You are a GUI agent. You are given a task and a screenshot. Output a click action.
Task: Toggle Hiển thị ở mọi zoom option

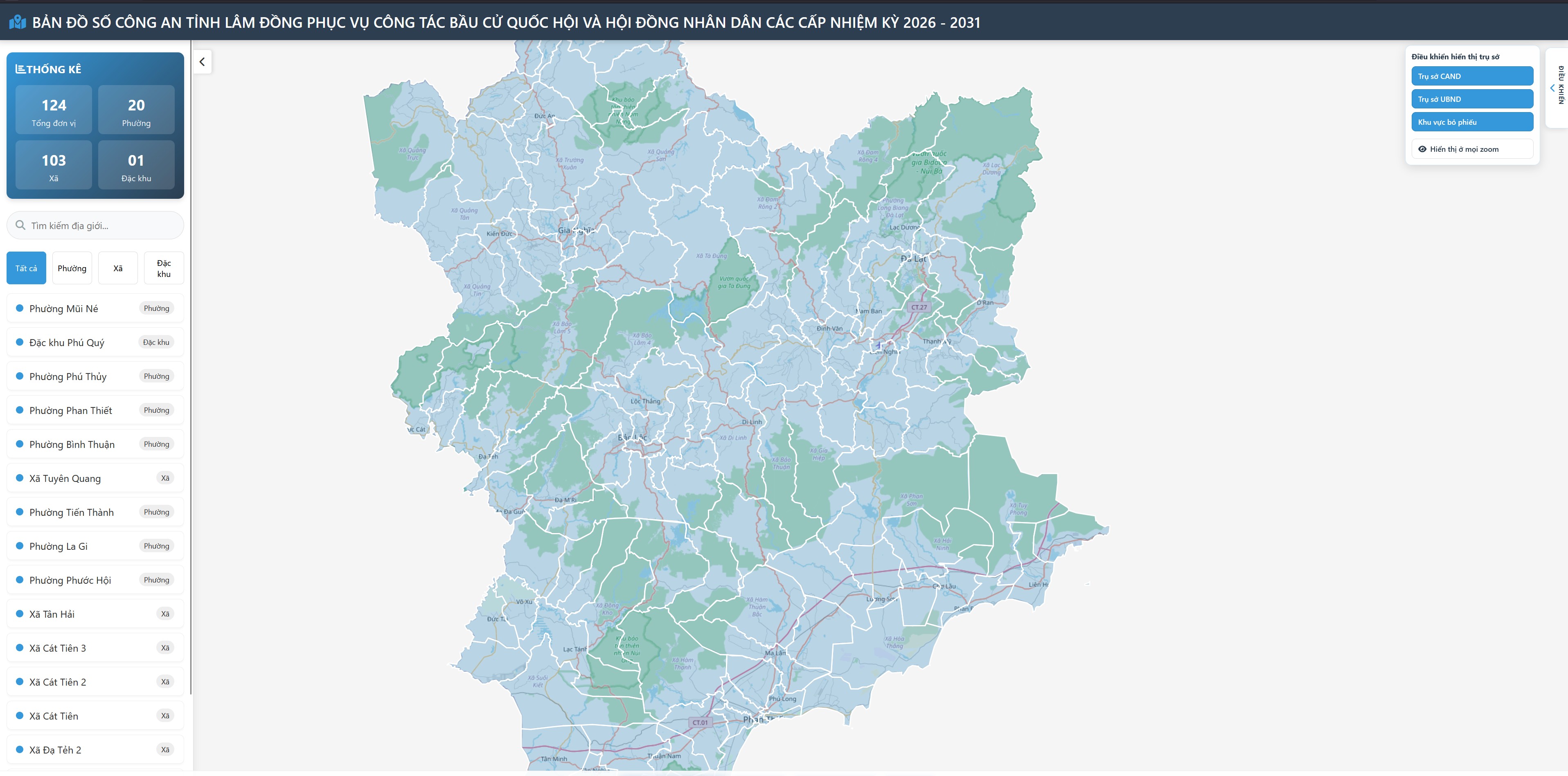1472,149
